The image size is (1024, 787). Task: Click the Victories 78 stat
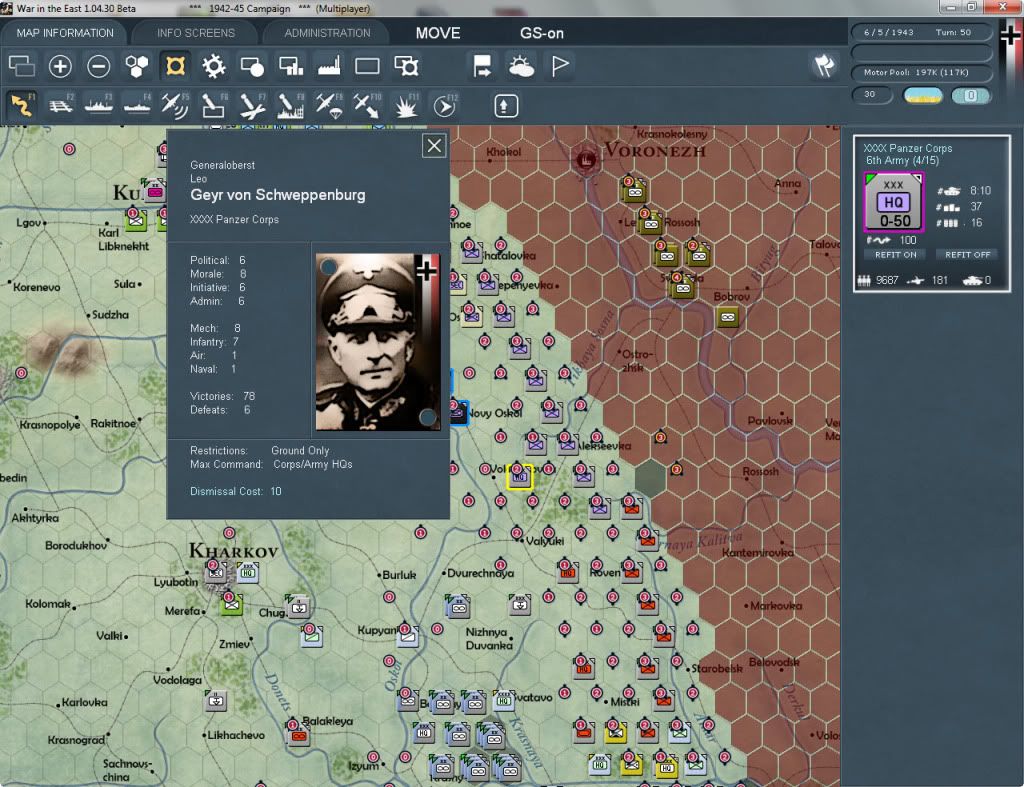point(222,396)
